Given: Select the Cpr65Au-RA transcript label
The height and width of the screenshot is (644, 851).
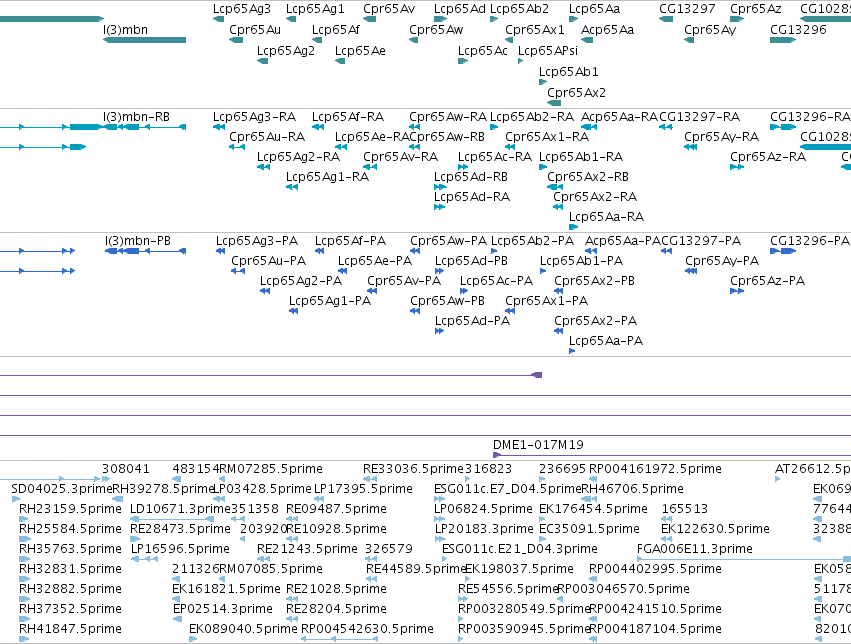Looking at the screenshot, I should (266, 137).
